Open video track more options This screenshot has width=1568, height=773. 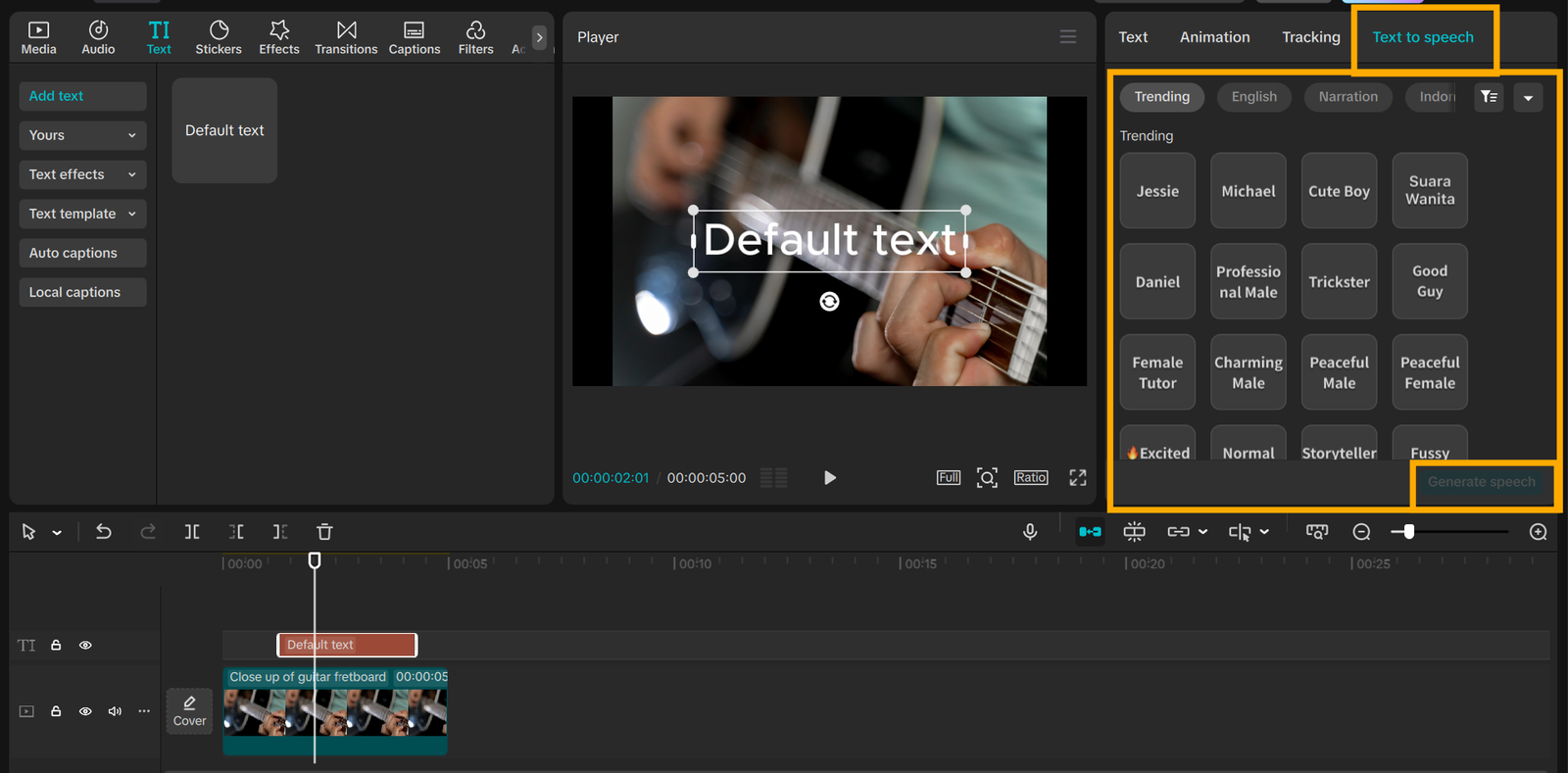(144, 711)
